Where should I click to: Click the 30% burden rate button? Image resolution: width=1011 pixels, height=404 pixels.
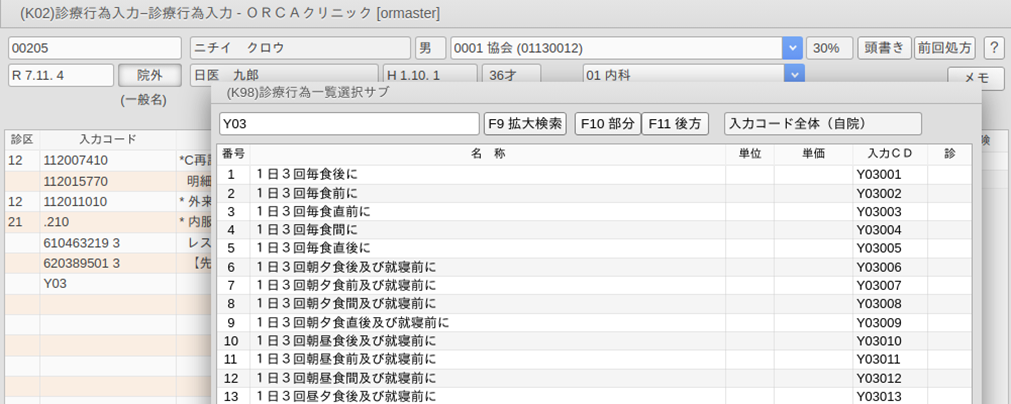pyautogui.click(x=830, y=48)
